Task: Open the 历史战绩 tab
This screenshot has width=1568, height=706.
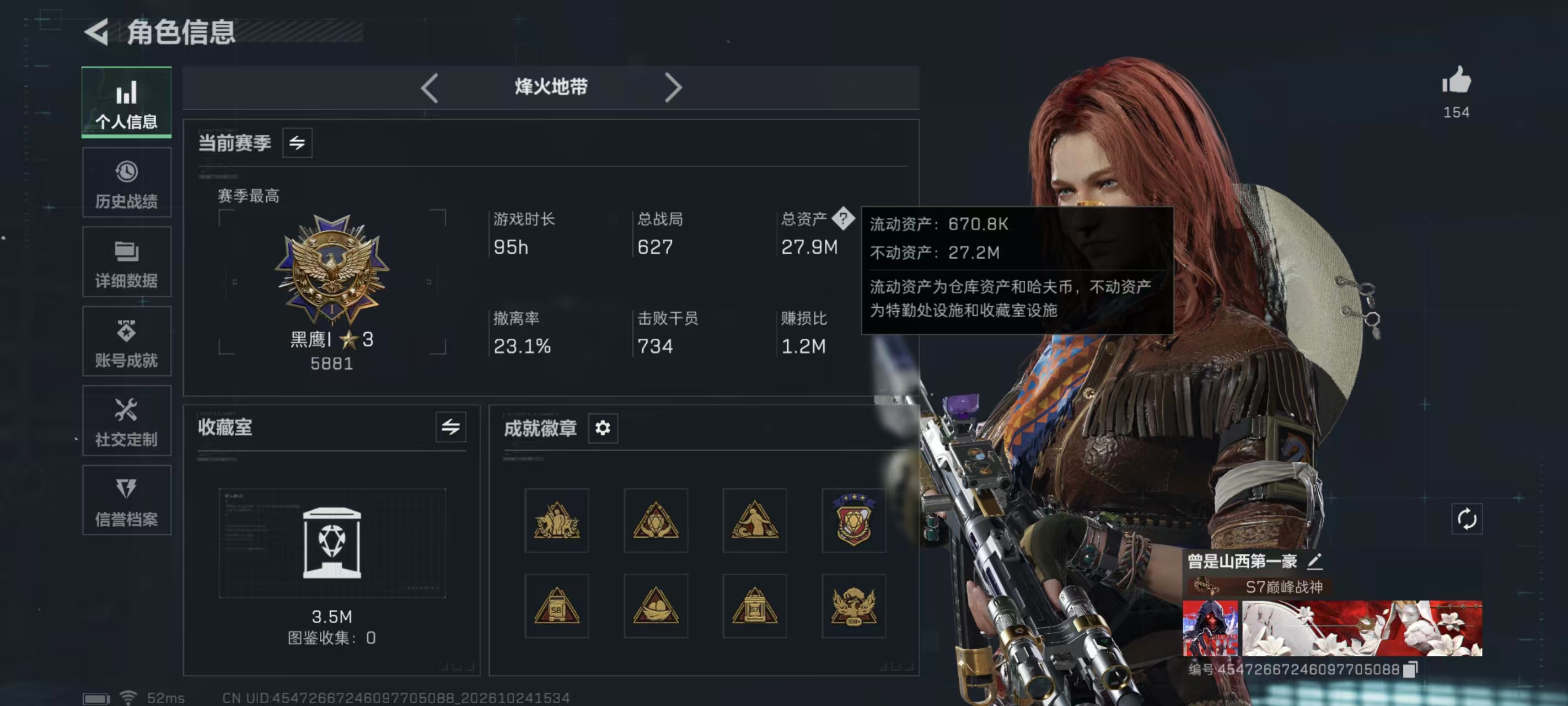Action: (127, 183)
